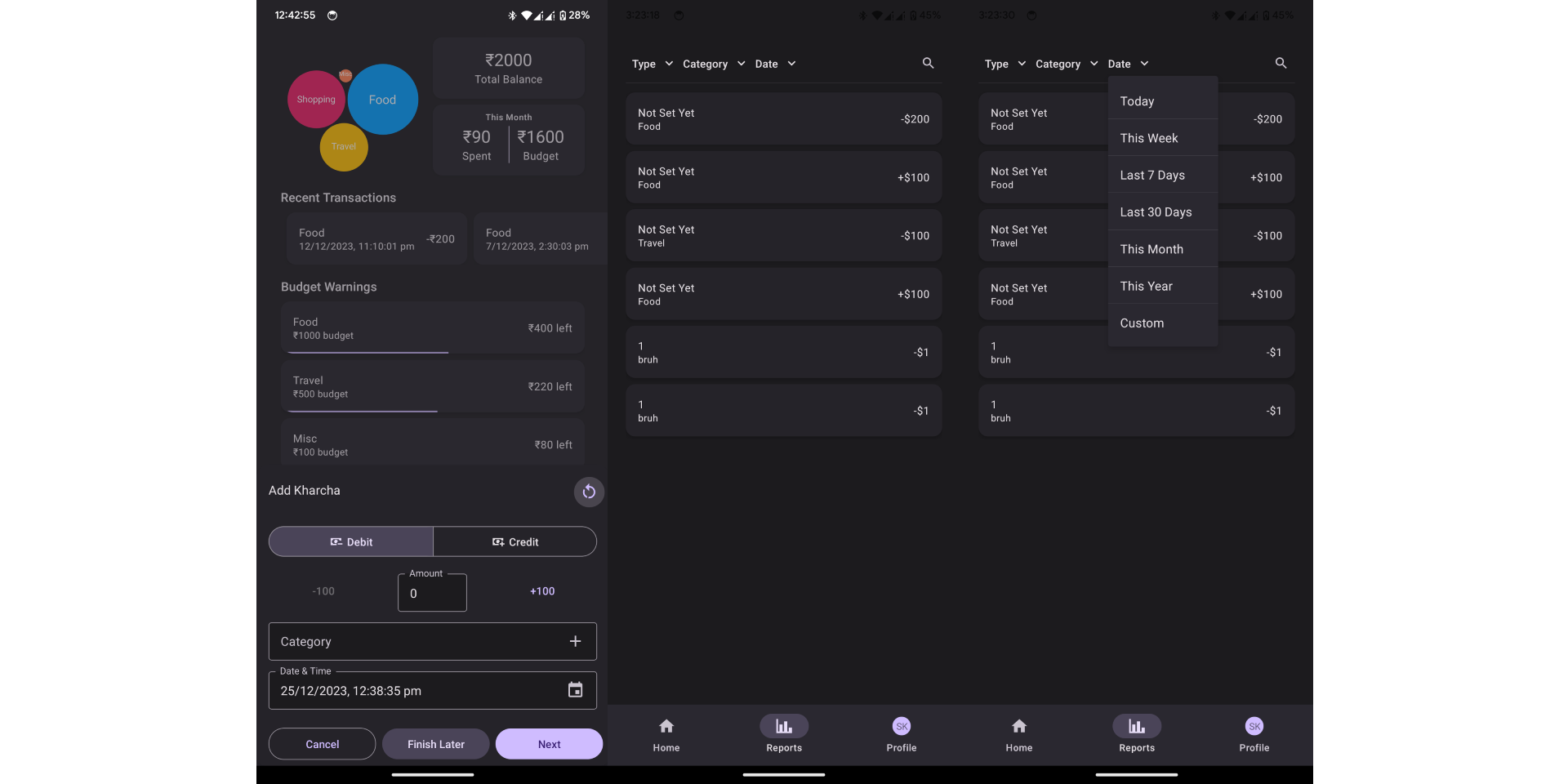This screenshot has height=784, width=1568.
Task: Click the Travel budget progress bar
Action: coord(363,412)
